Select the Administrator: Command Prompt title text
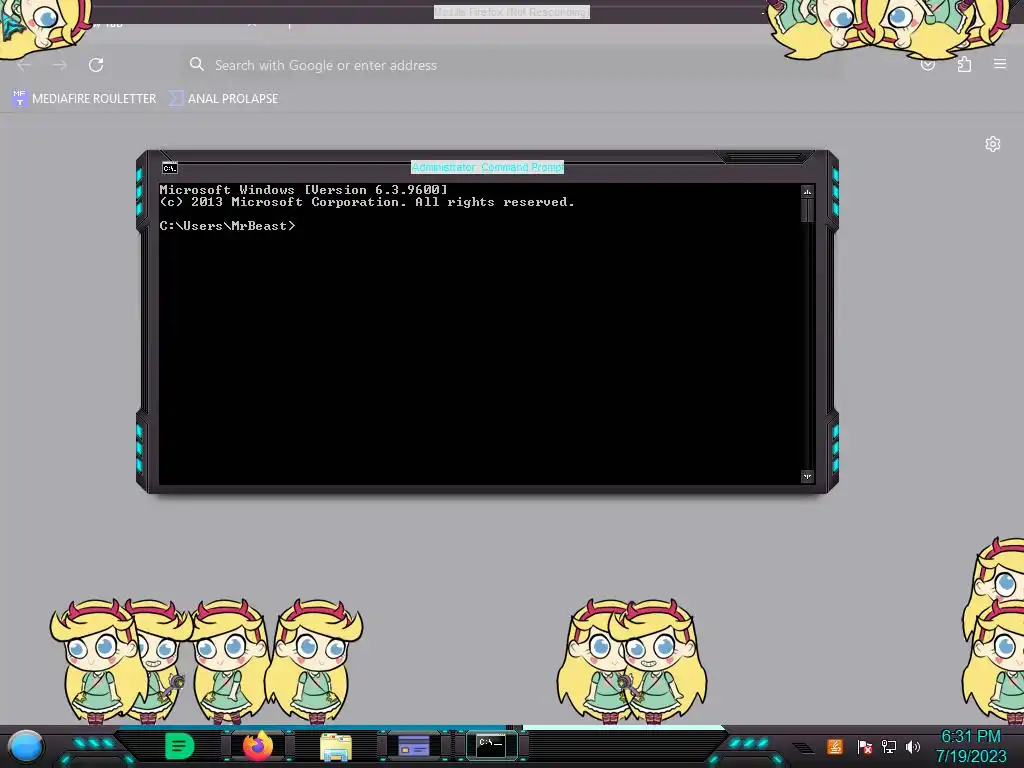This screenshot has height=768, width=1024. 487,167
